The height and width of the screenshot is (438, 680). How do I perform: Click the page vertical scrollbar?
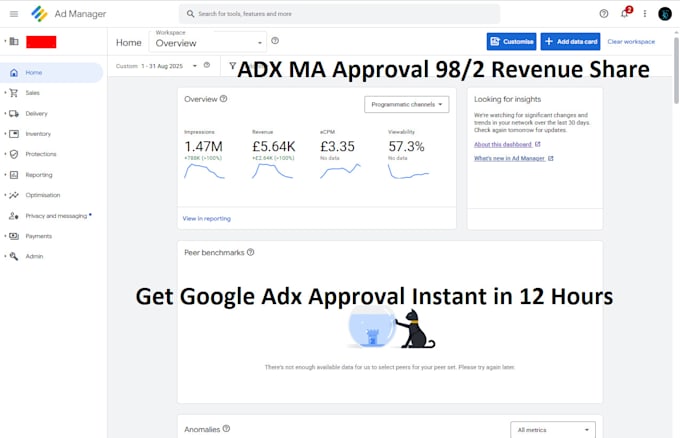coord(676,71)
